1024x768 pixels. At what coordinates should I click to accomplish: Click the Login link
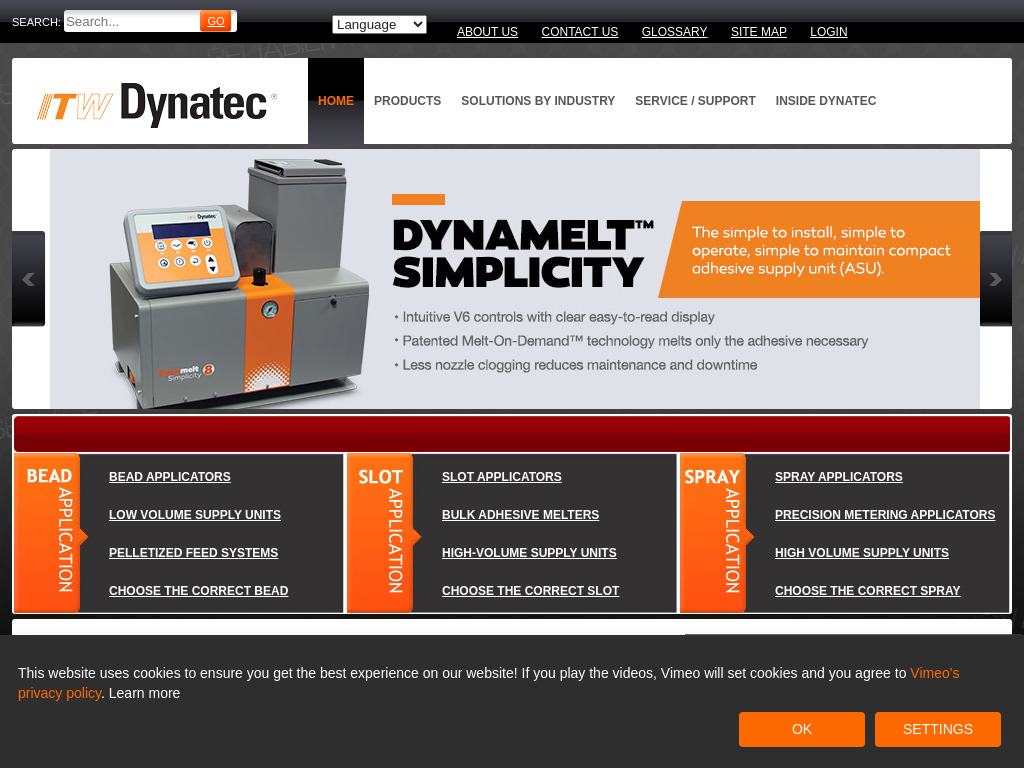[x=829, y=31]
